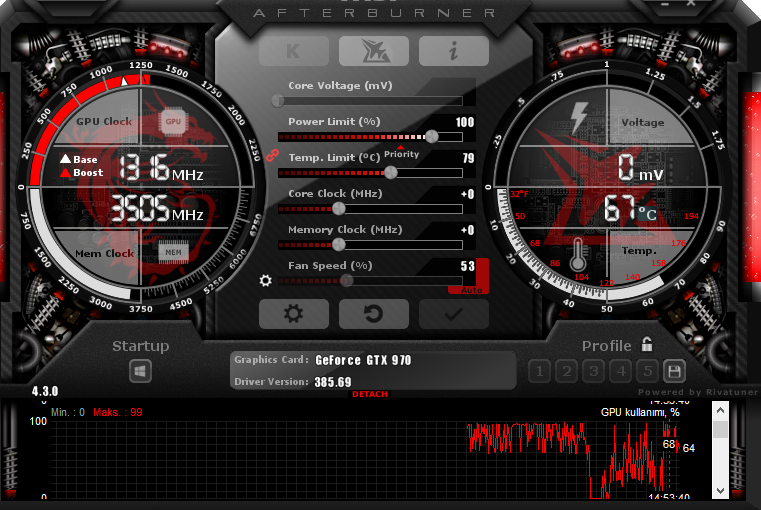Apply settings with the checkmark button

(x=453, y=314)
